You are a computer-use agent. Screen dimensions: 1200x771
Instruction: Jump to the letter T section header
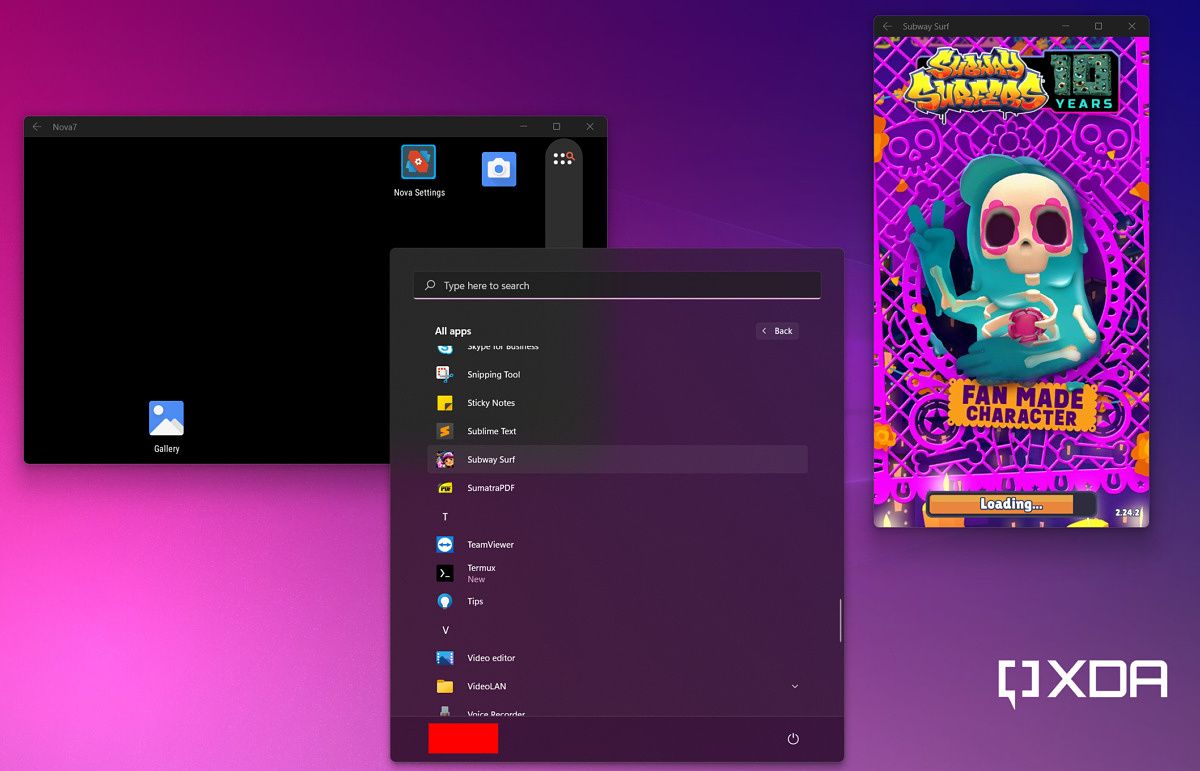click(444, 516)
